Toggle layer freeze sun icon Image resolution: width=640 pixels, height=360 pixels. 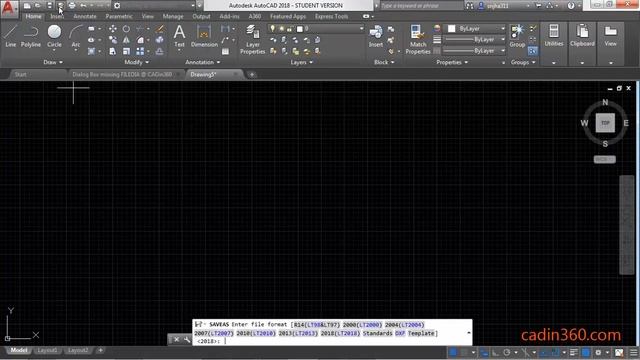click(281, 29)
